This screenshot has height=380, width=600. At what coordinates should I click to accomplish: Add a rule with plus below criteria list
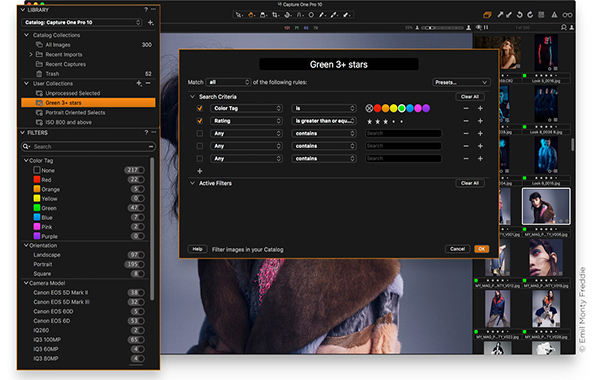coord(200,171)
